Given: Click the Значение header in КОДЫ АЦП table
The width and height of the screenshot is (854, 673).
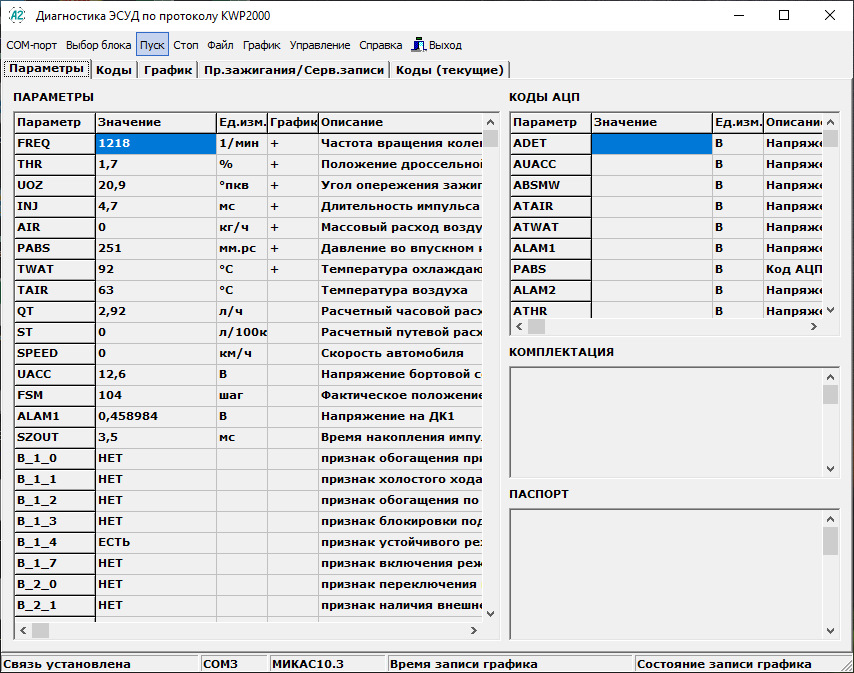Looking at the screenshot, I should point(652,123).
